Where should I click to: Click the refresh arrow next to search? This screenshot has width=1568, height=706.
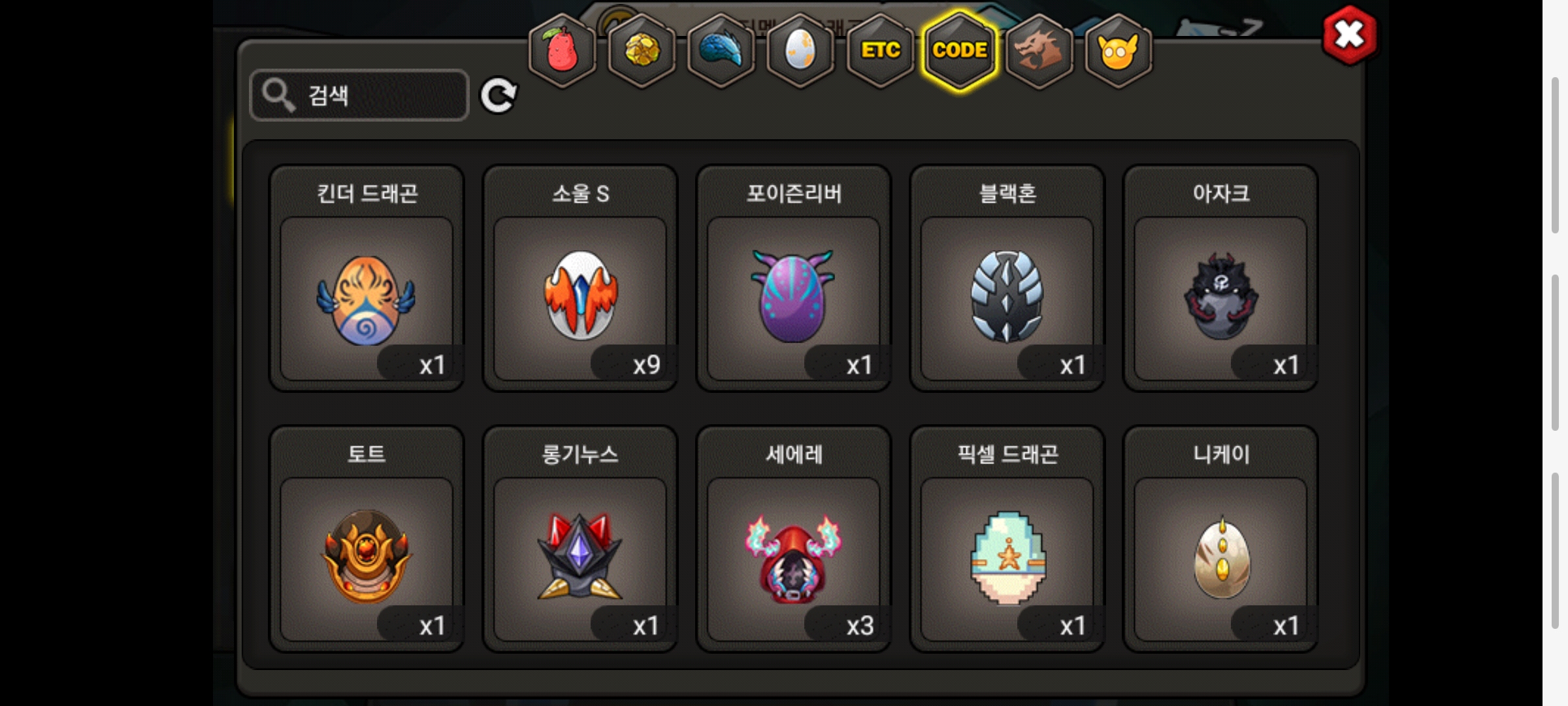(x=498, y=96)
